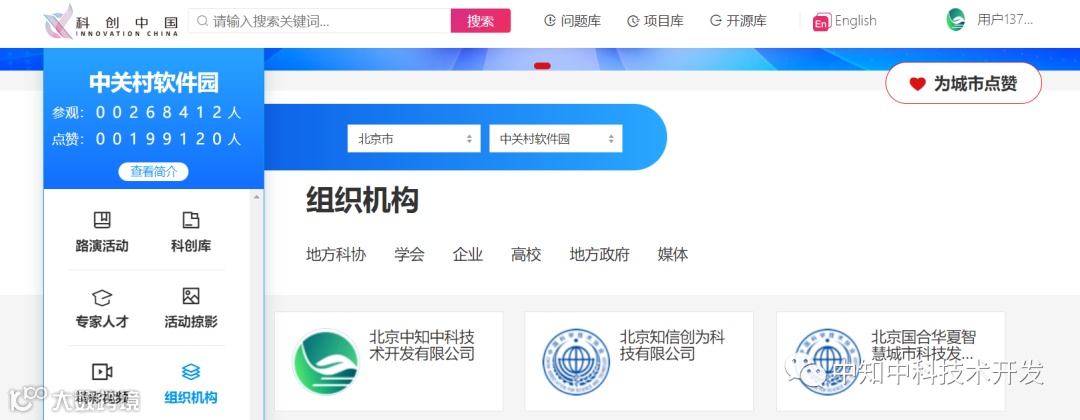Image resolution: width=1080 pixels, height=420 pixels.
Task: Click the 精彩视频 video icon
Action: [102, 372]
